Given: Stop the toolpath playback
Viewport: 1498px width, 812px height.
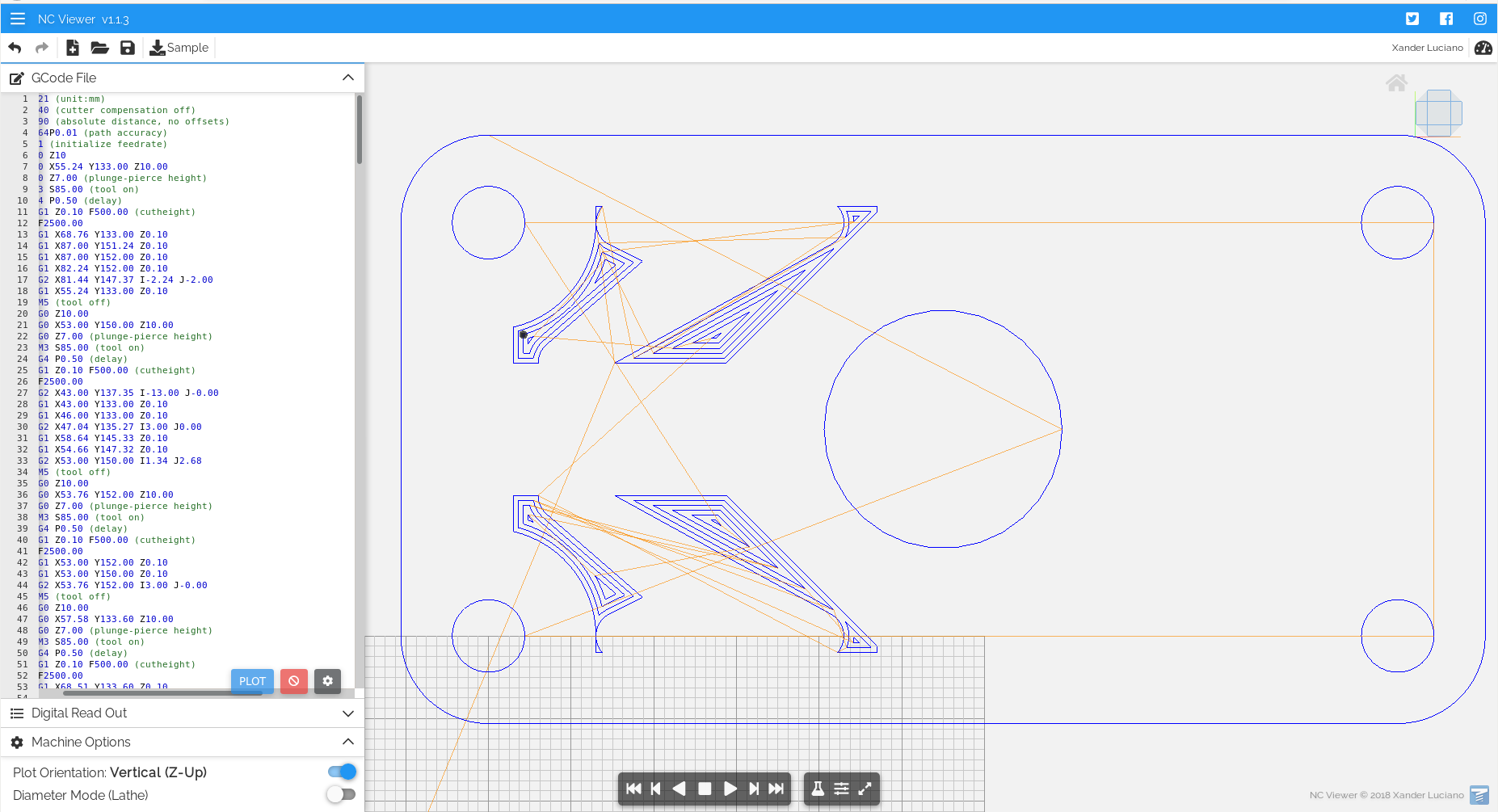Looking at the screenshot, I should (x=705, y=789).
